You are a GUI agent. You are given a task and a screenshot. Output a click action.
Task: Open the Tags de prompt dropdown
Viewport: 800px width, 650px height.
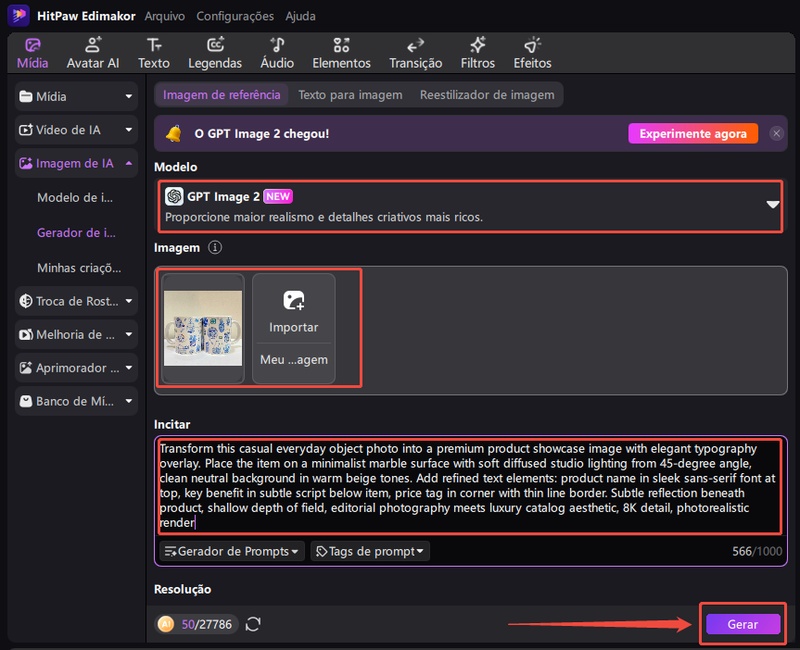click(370, 552)
